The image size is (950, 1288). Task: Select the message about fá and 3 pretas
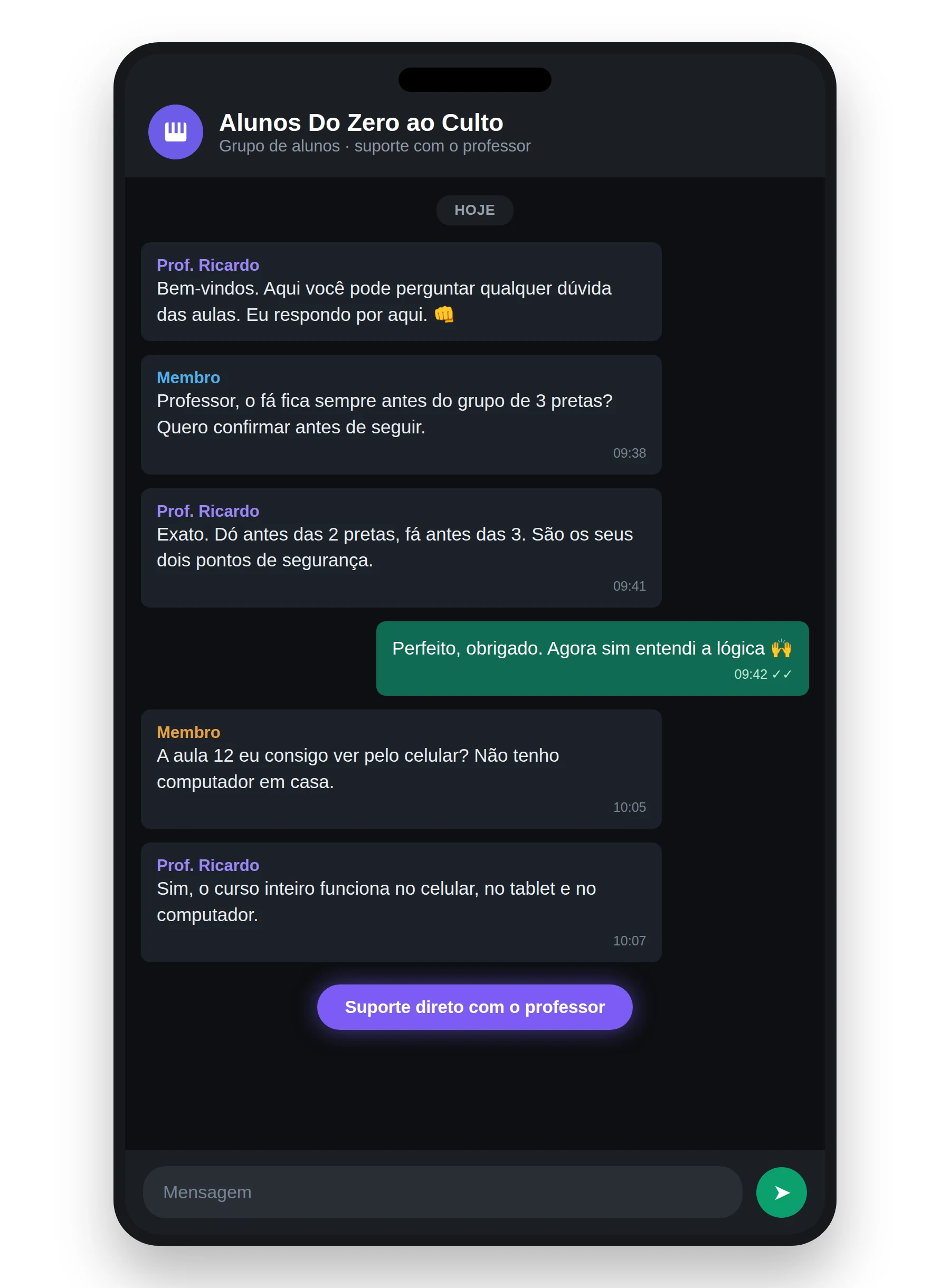[x=401, y=414]
